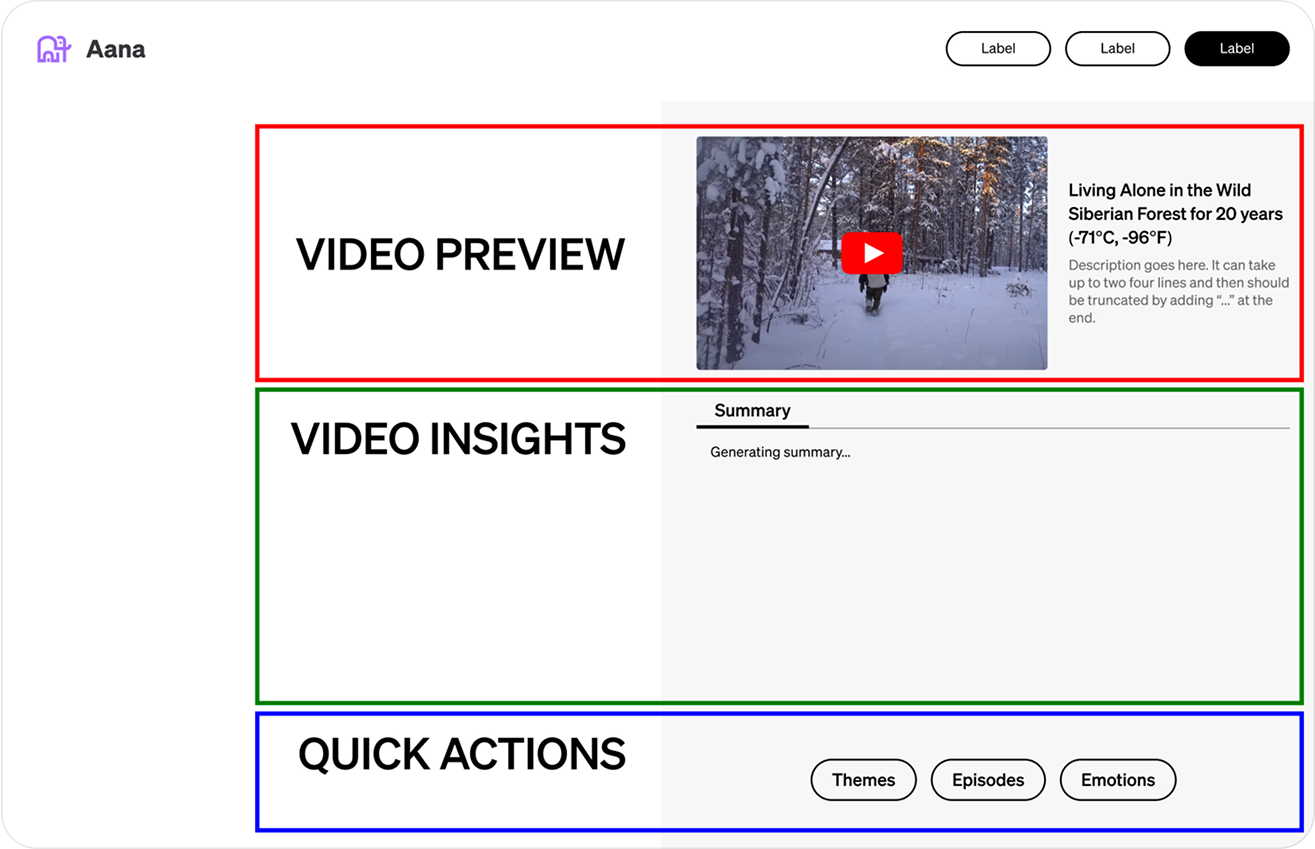Click the "Generating summary..." status text

(780, 452)
